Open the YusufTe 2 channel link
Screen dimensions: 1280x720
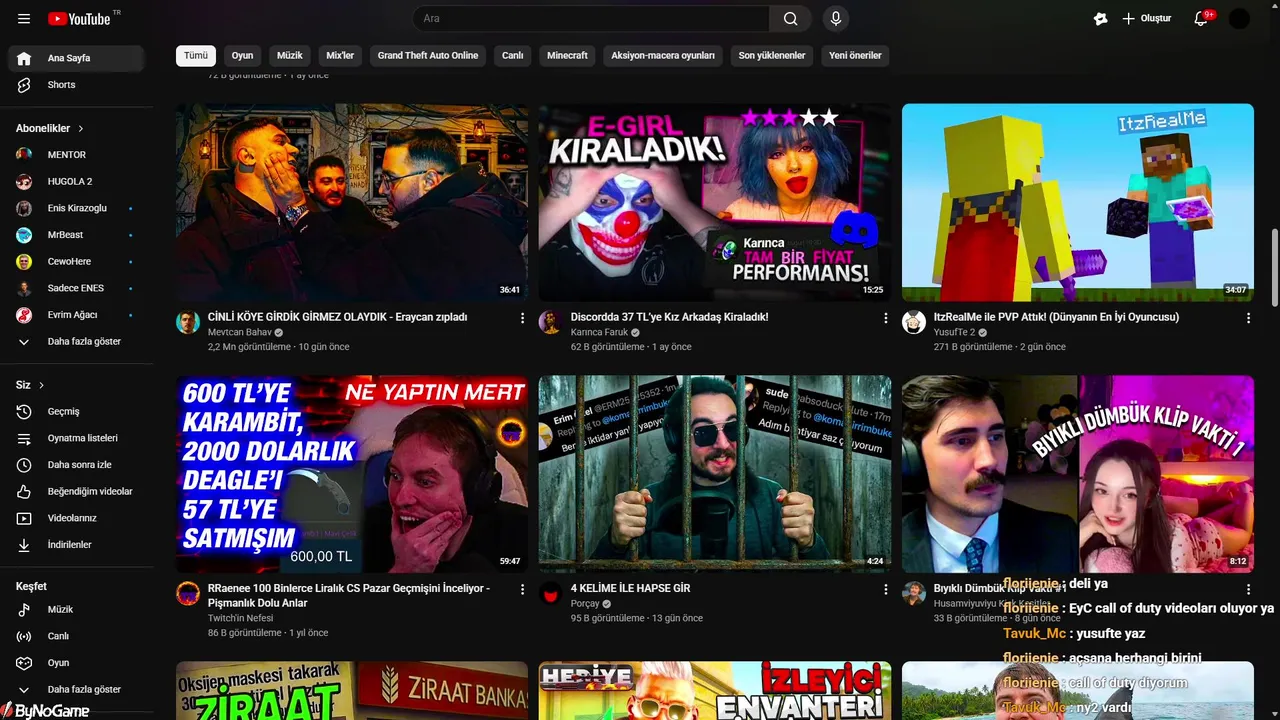954,332
